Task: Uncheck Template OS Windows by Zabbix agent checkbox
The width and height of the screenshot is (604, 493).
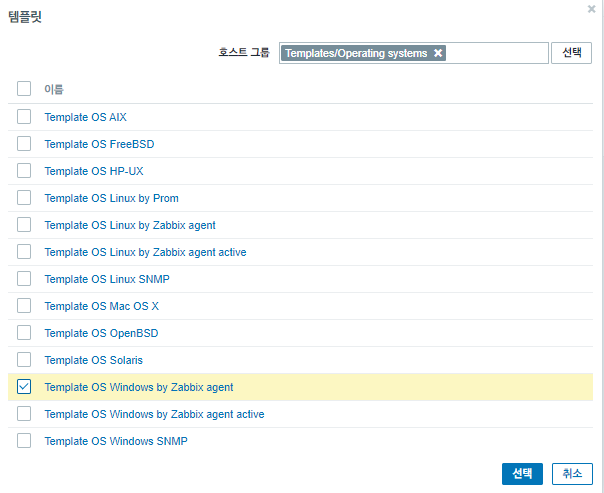Action: coord(24,387)
